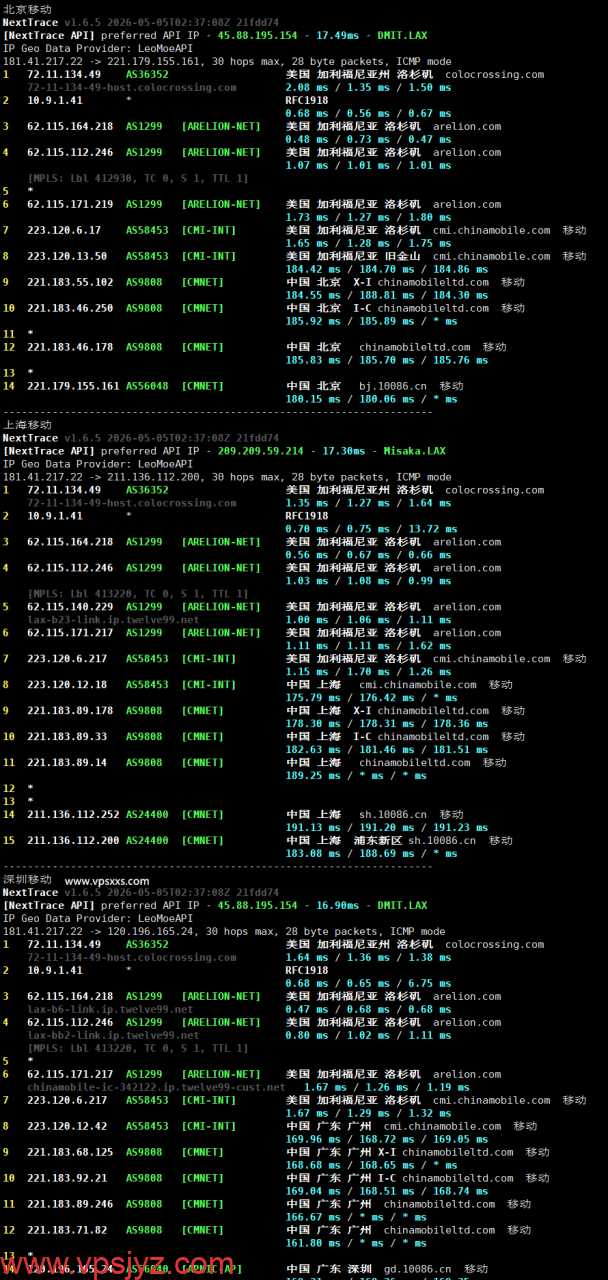Select hop IP 221.183.89.14
The height and width of the screenshot is (1280, 608).
tap(67, 763)
